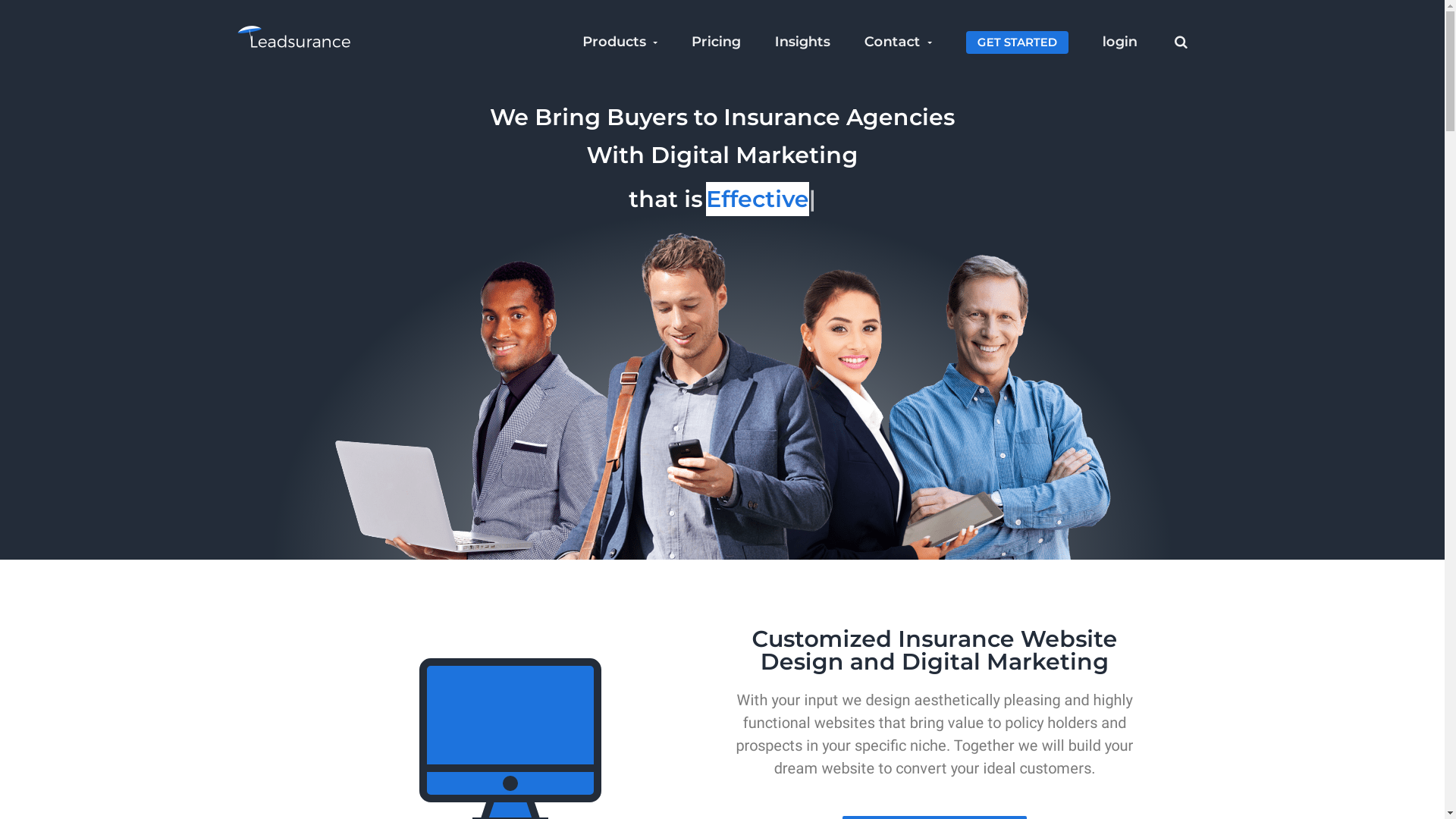Select the Insights menu item
Screen dimensions: 1456x819
coord(802,42)
